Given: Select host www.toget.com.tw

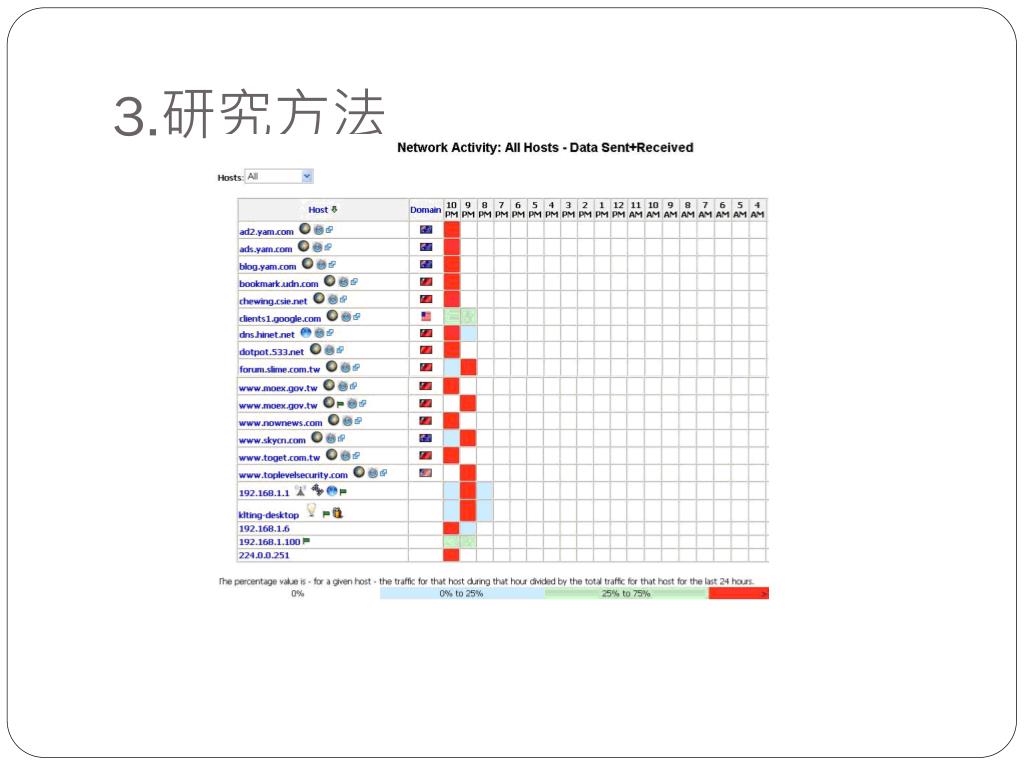Looking at the screenshot, I should (x=280, y=458).
